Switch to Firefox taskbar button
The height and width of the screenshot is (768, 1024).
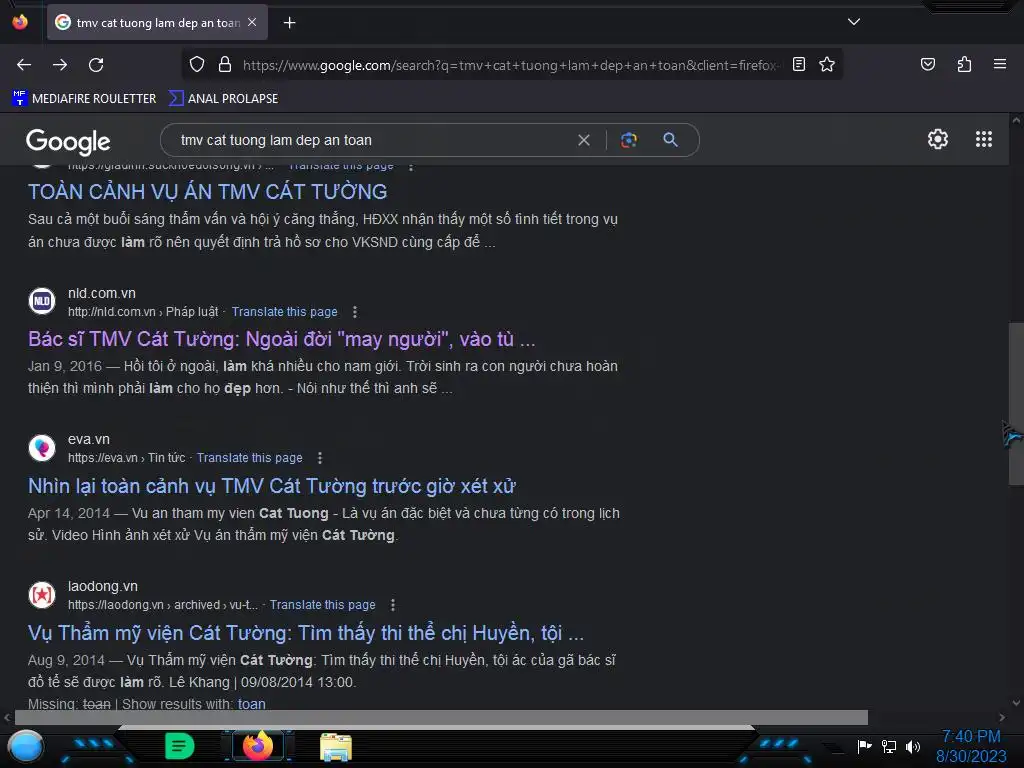(x=257, y=746)
